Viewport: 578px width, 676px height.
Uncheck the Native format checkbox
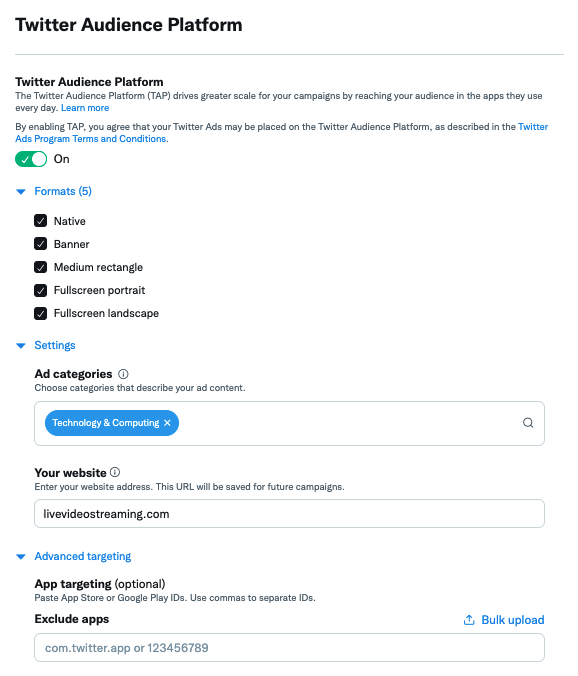pyautogui.click(x=41, y=221)
